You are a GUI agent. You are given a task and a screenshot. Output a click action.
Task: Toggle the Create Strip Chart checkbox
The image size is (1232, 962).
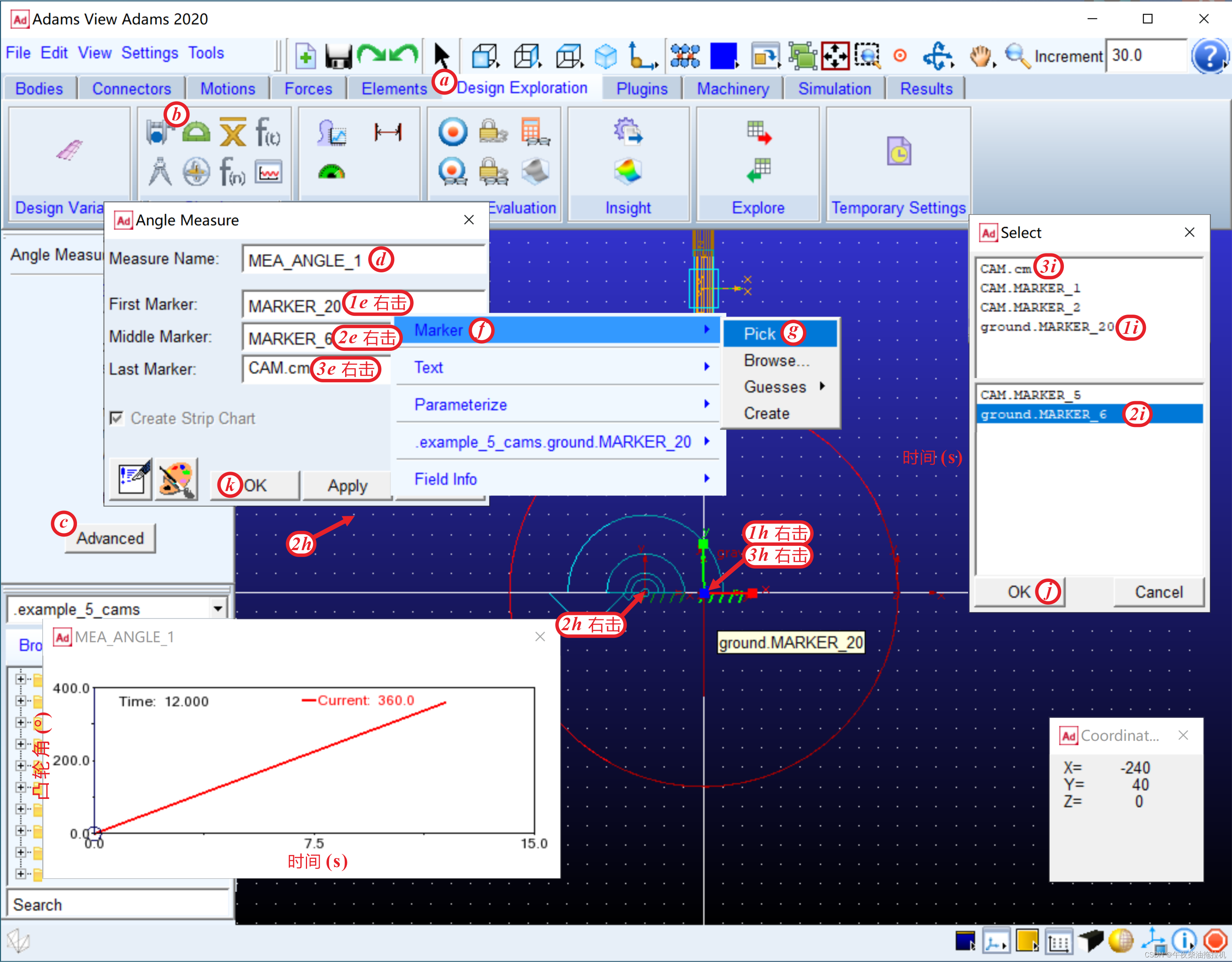point(117,418)
